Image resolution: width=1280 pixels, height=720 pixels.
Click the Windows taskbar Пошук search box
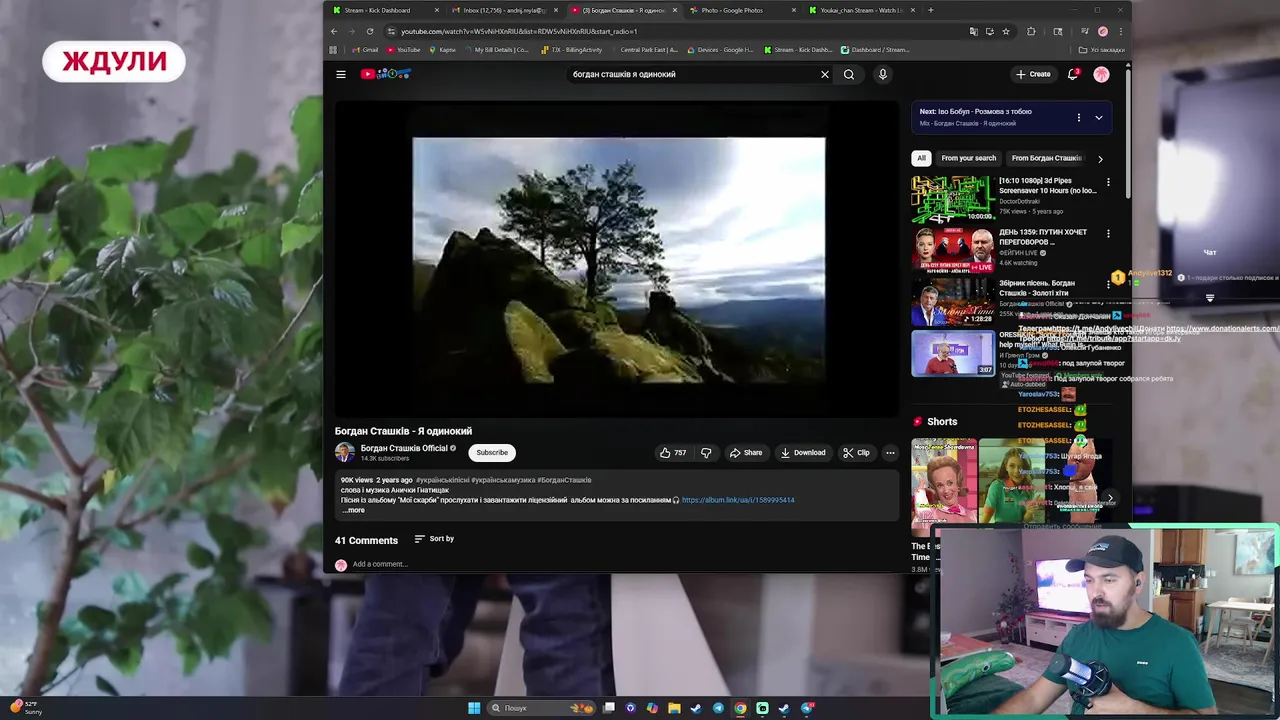pyautogui.click(x=540, y=708)
